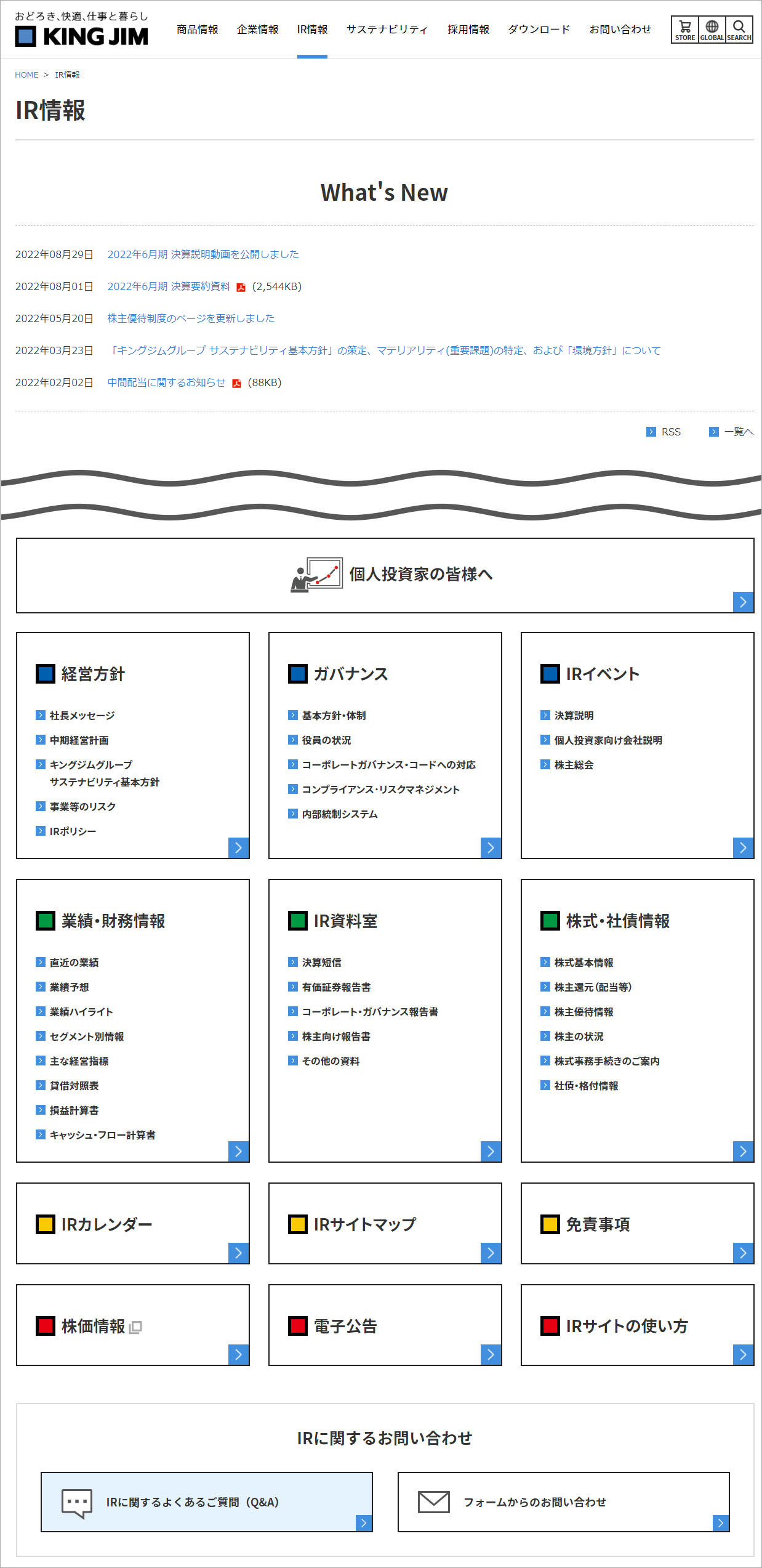Click PDF icon beside 中間配当に関するお知らせ

tap(236, 383)
